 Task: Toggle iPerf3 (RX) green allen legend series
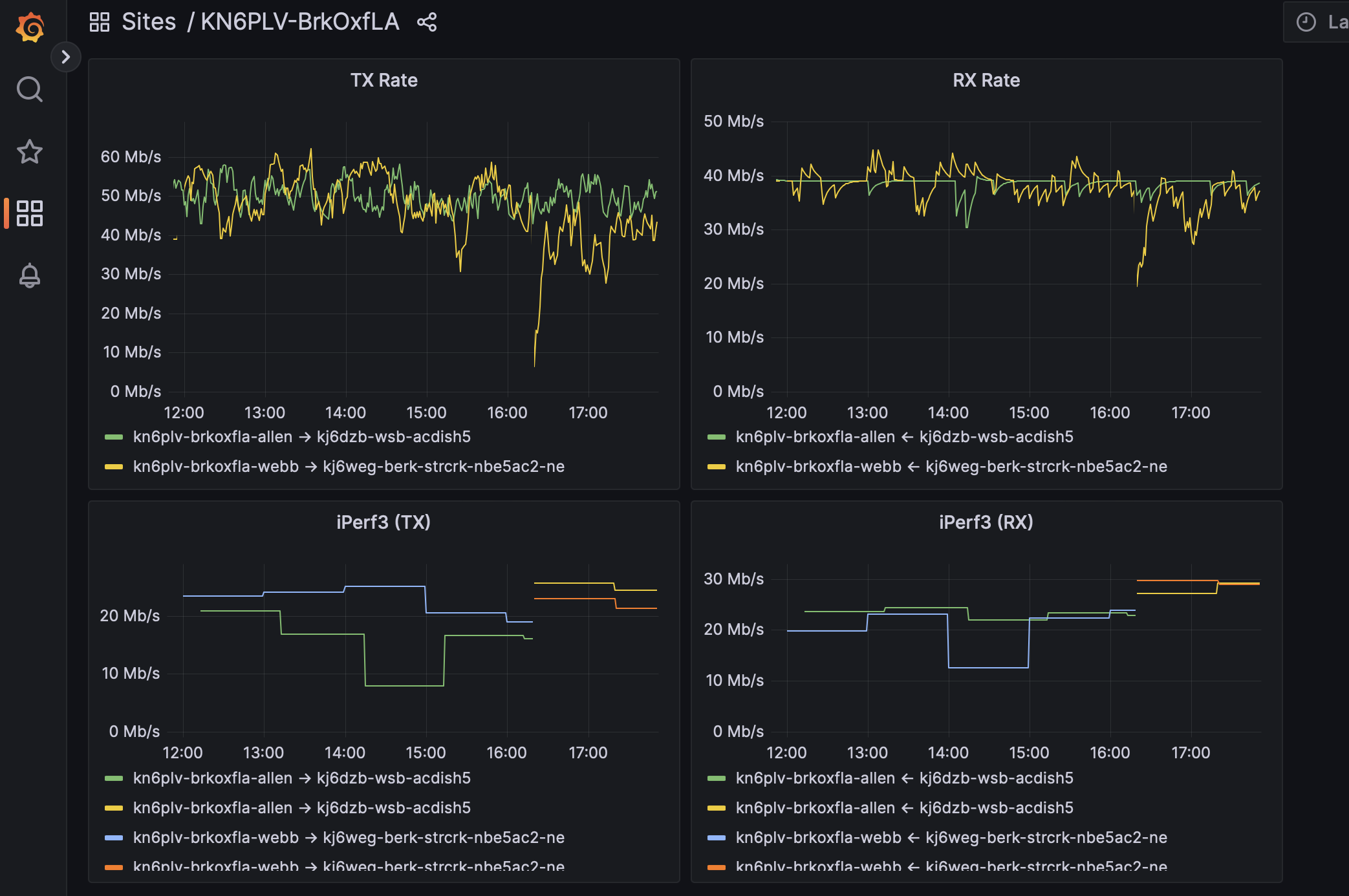click(905, 778)
